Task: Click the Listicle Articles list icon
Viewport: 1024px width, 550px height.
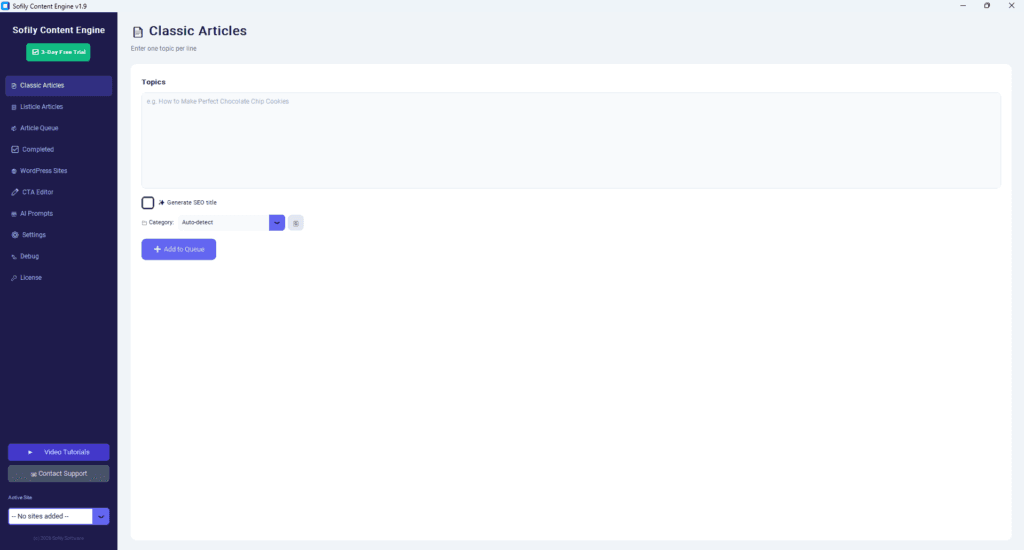Action: (14, 107)
